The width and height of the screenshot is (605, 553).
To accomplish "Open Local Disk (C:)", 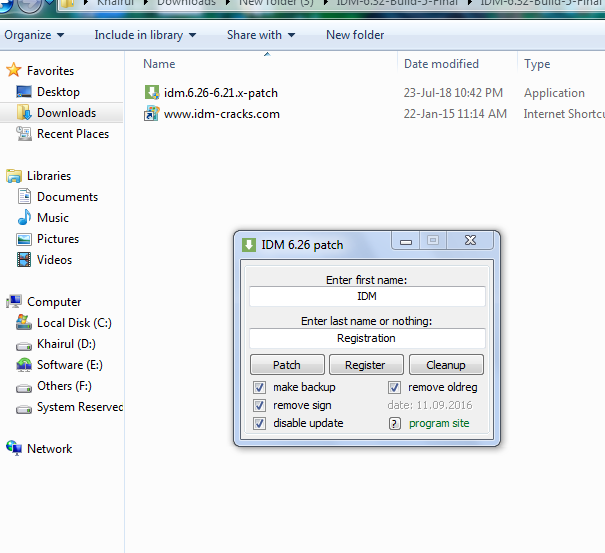I will coord(74,323).
